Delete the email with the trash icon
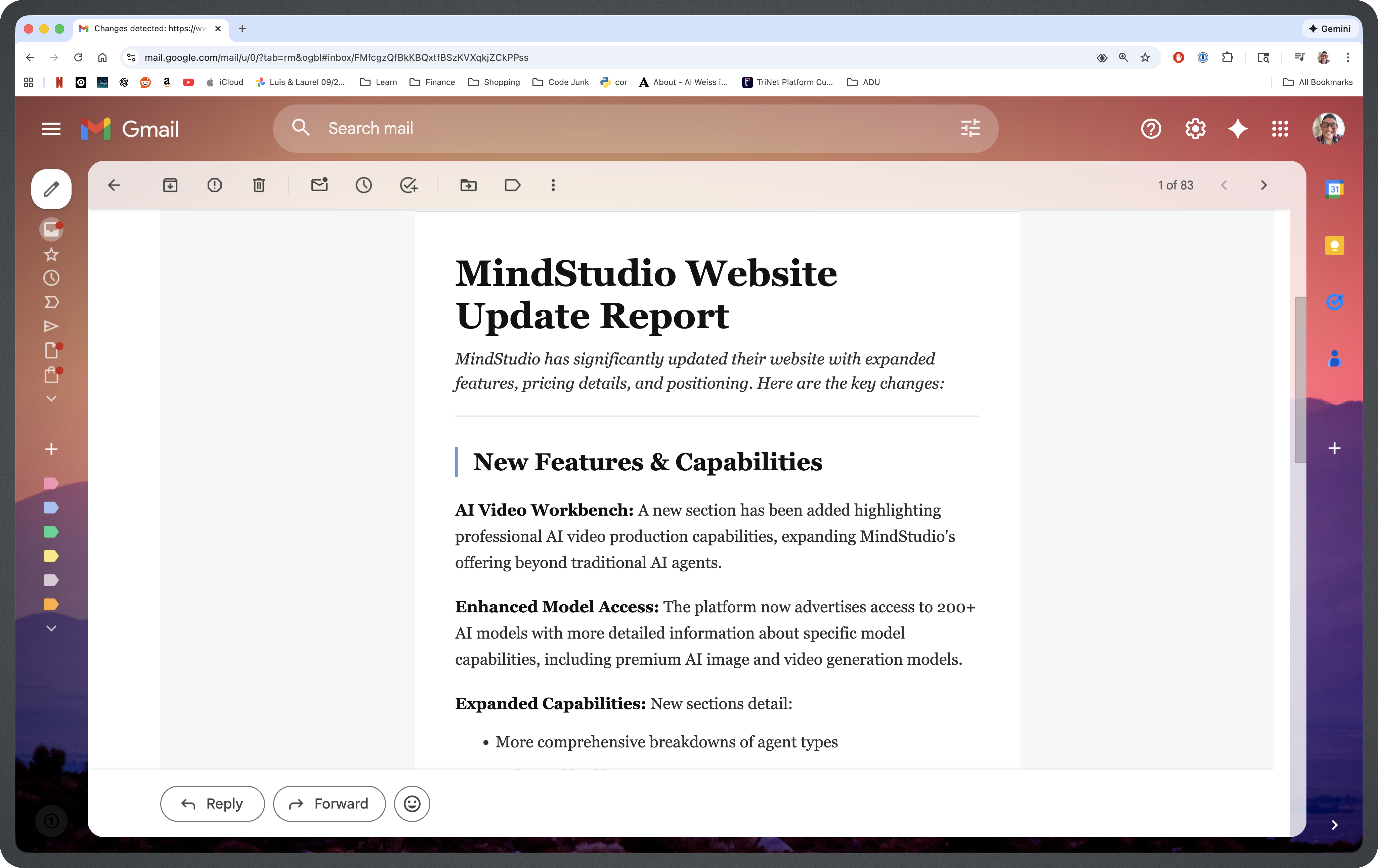 (x=259, y=185)
